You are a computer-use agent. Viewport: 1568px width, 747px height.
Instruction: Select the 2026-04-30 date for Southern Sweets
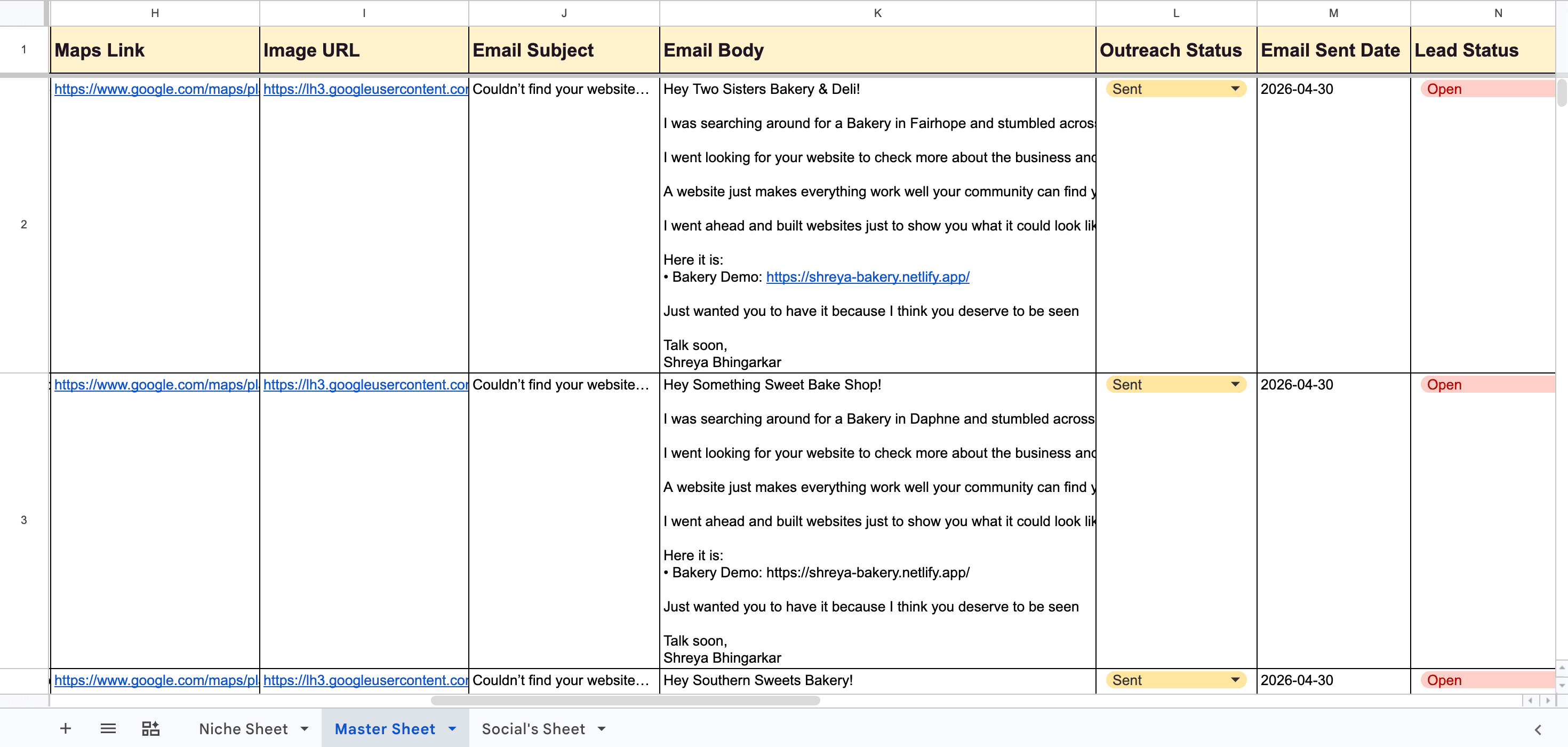point(1333,681)
